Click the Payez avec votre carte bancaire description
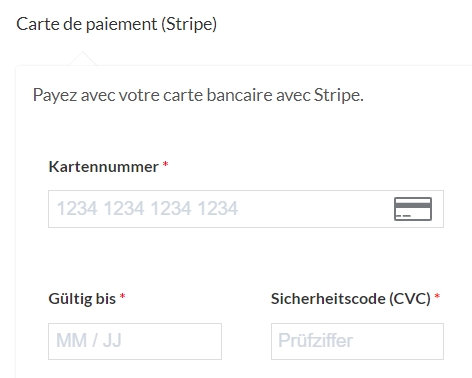472x378 pixels. (x=198, y=95)
